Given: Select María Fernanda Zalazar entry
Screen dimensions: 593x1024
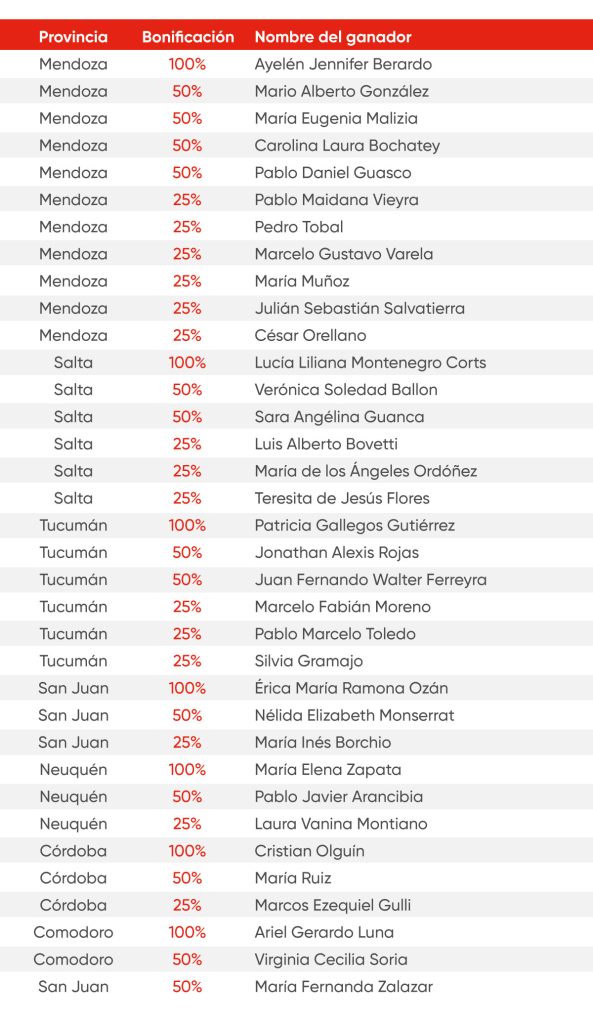Looking at the screenshot, I should (344, 986).
